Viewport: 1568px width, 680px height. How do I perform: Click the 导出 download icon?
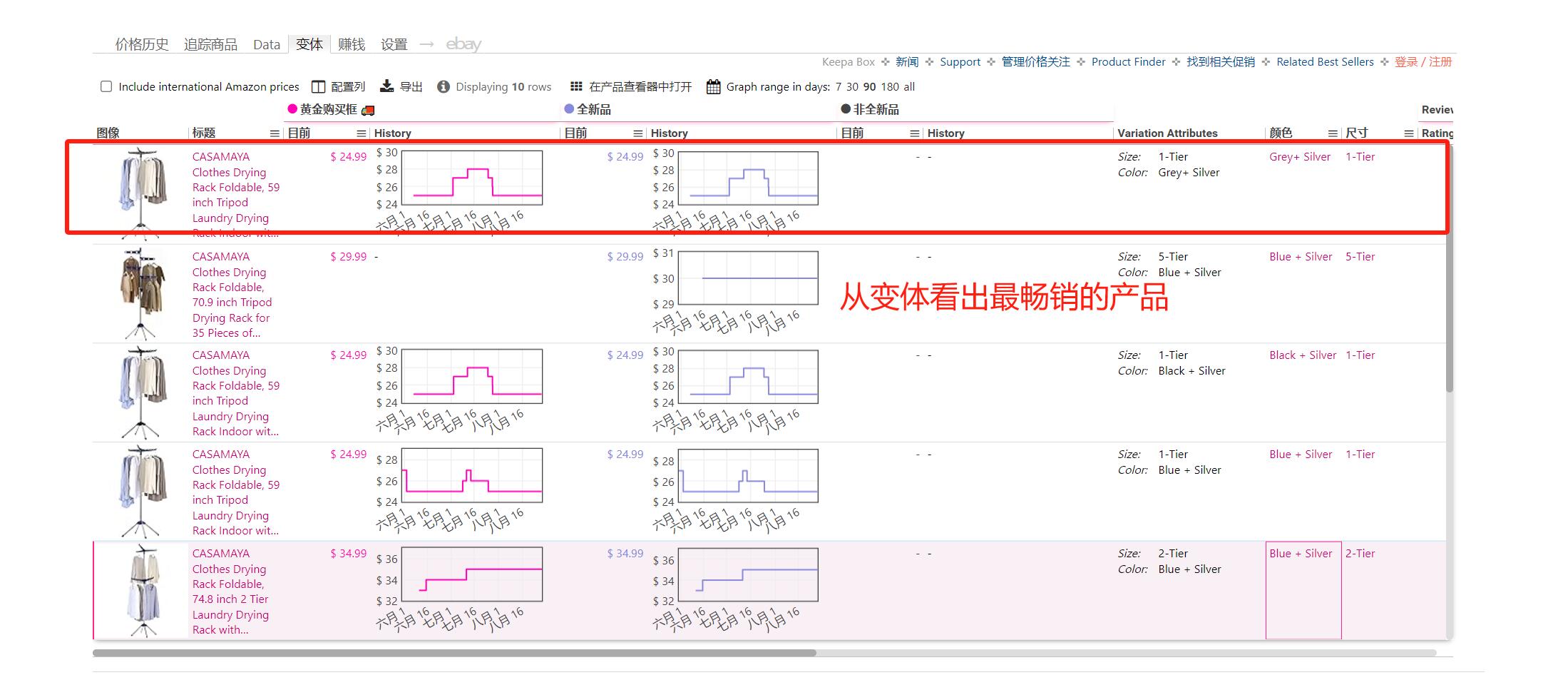pos(386,86)
